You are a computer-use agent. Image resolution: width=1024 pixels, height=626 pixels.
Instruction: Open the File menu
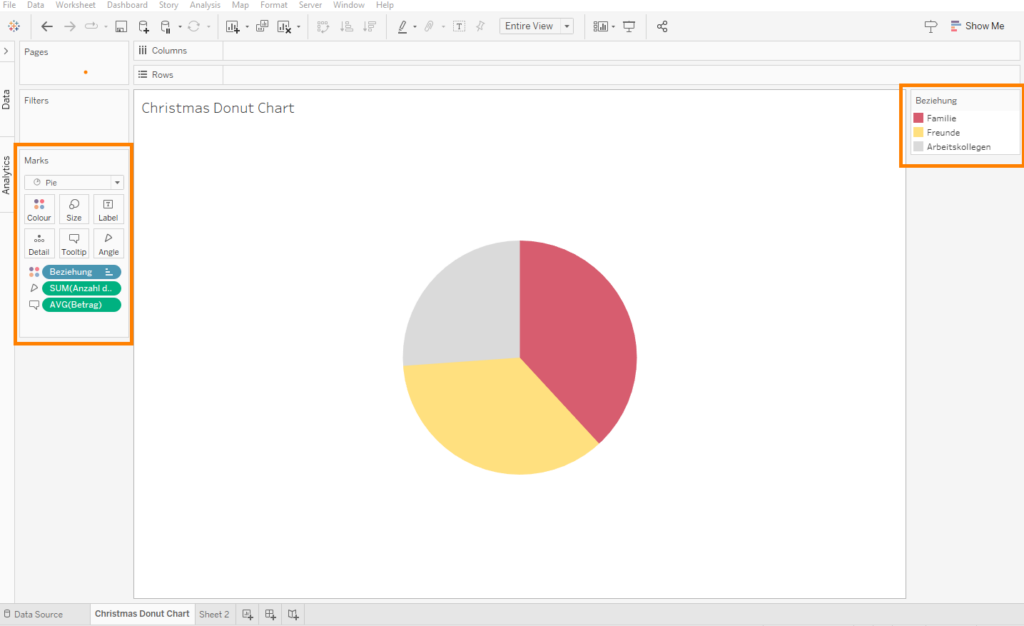(x=9, y=5)
